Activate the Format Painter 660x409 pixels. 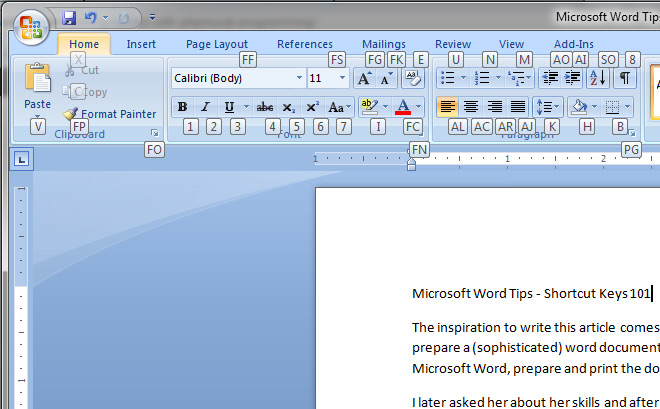109,114
